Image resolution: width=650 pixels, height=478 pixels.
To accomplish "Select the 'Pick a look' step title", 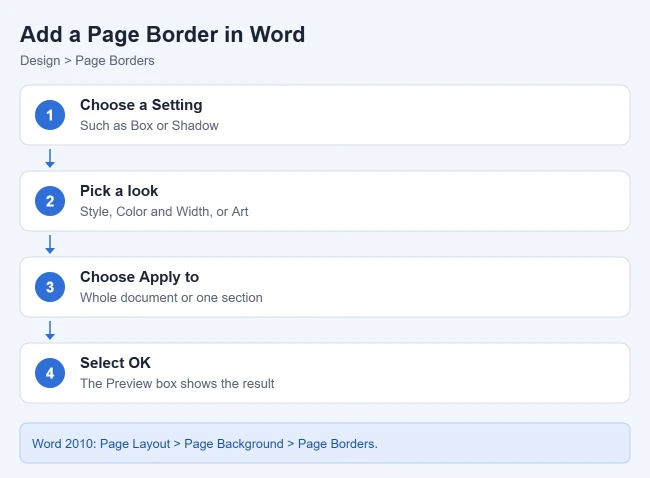I will coord(119,191).
